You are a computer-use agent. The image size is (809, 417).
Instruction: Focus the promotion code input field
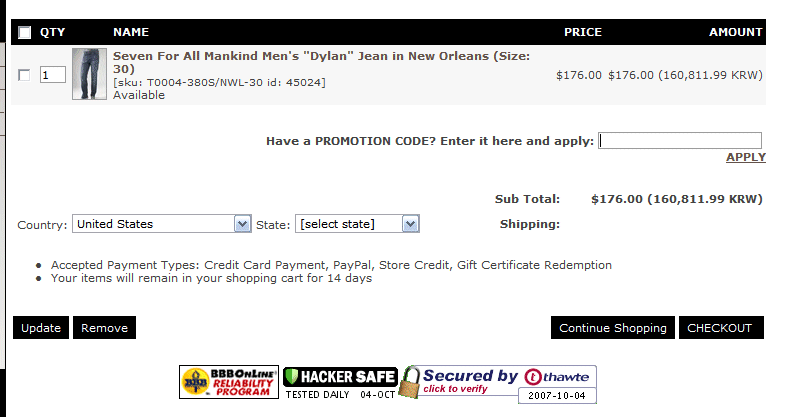click(x=679, y=141)
